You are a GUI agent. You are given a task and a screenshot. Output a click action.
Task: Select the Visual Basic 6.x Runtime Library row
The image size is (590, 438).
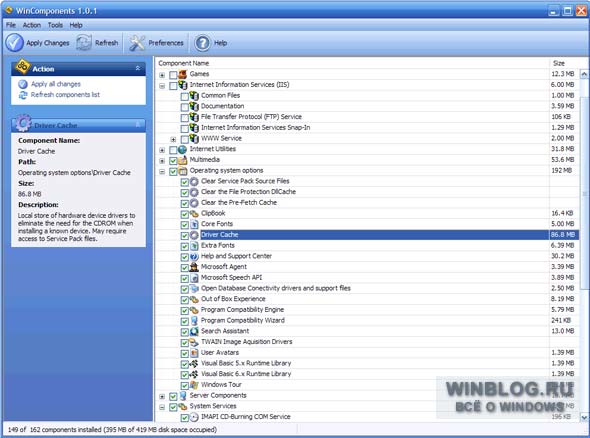(367, 374)
